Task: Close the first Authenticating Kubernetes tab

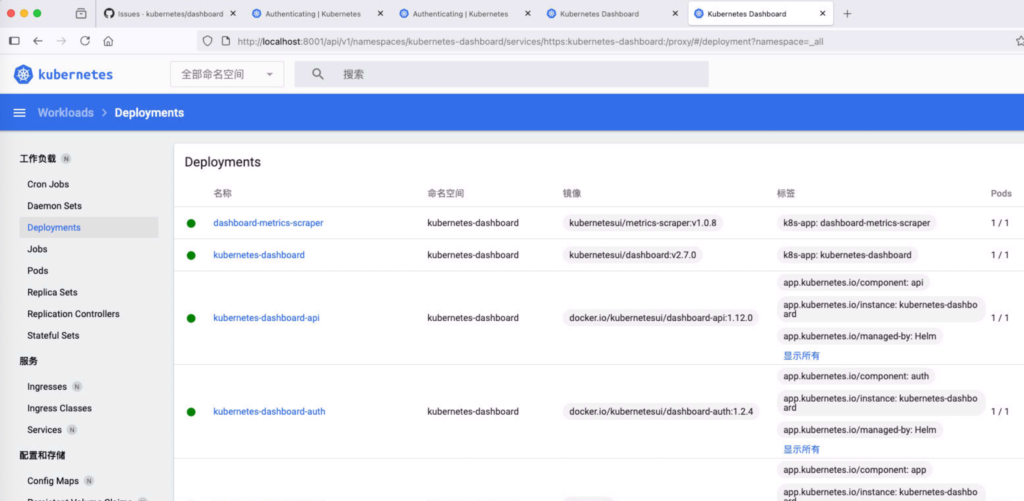Action: tap(380, 13)
